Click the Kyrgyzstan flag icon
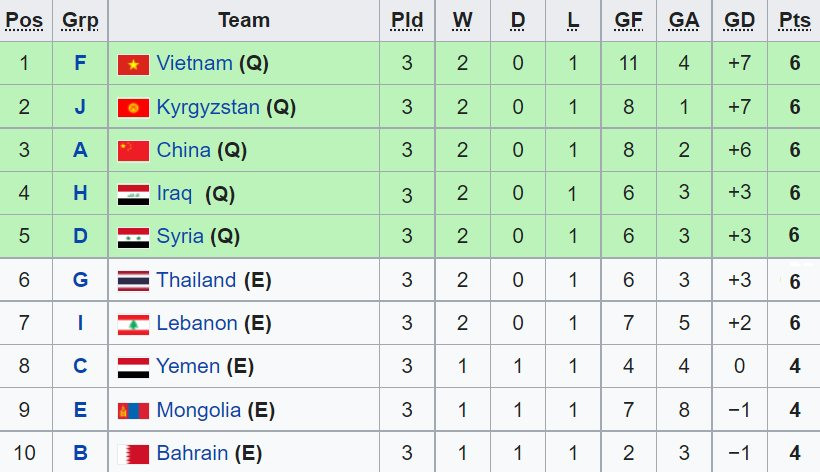820x472 pixels. pyautogui.click(x=133, y=107)
